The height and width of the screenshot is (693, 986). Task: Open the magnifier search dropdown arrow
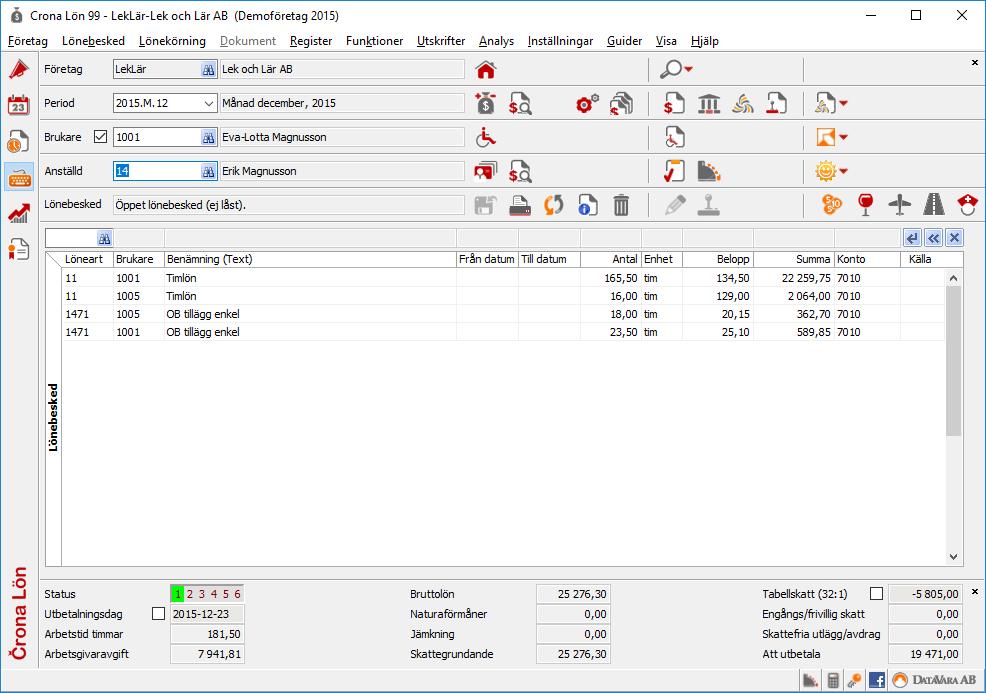pyautogui.click(x=689, y=69)
